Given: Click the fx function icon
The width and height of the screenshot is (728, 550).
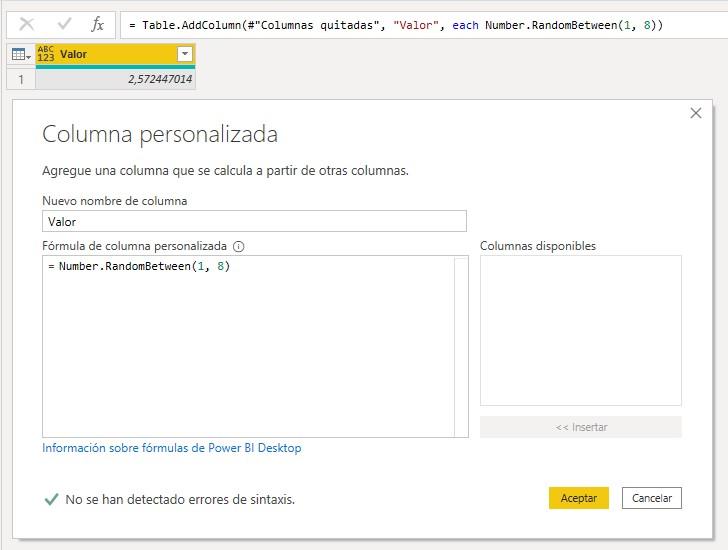Looking at the screenshot, I should 97,24.
